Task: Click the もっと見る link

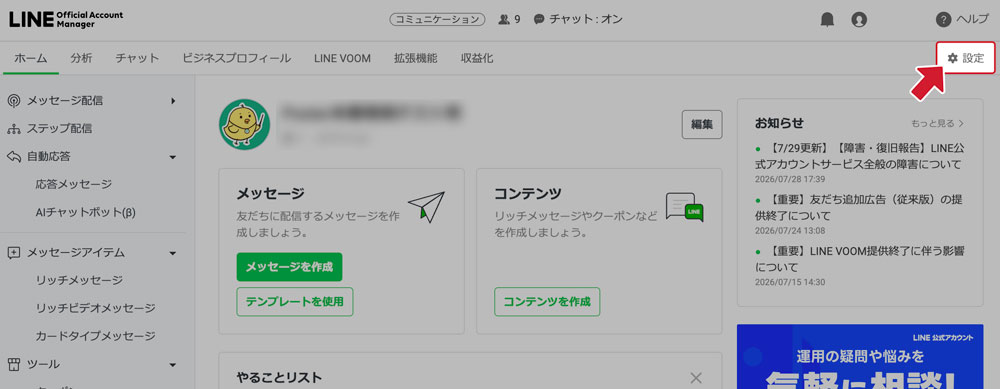Action: point(938,123)
